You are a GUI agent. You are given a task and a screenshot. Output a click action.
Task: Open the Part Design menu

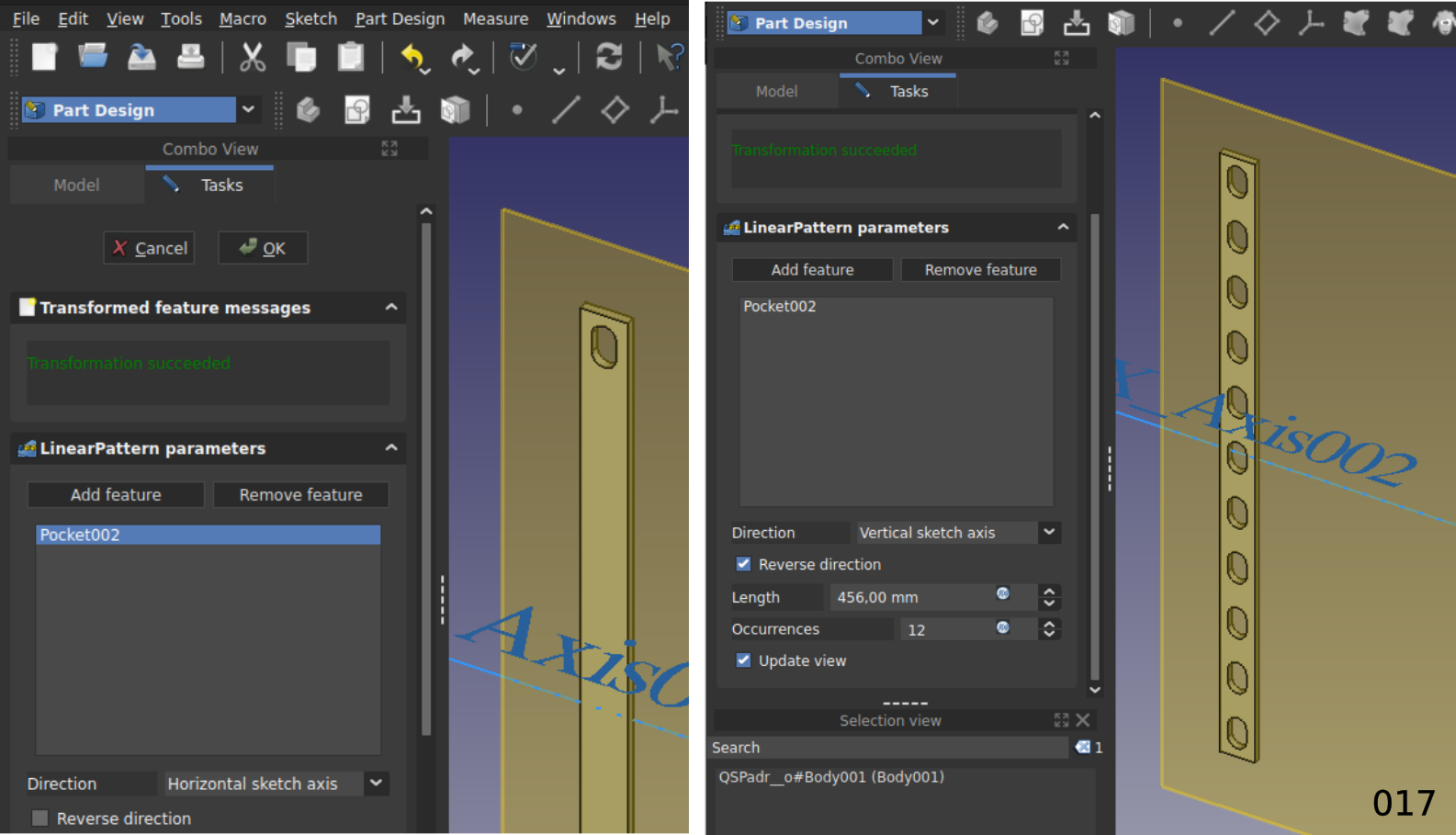pos(400,18)
